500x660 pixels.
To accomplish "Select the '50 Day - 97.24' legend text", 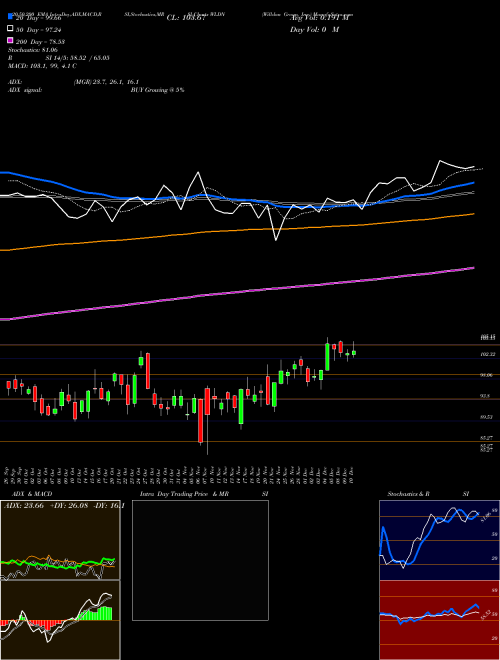I will coord(38,30).
